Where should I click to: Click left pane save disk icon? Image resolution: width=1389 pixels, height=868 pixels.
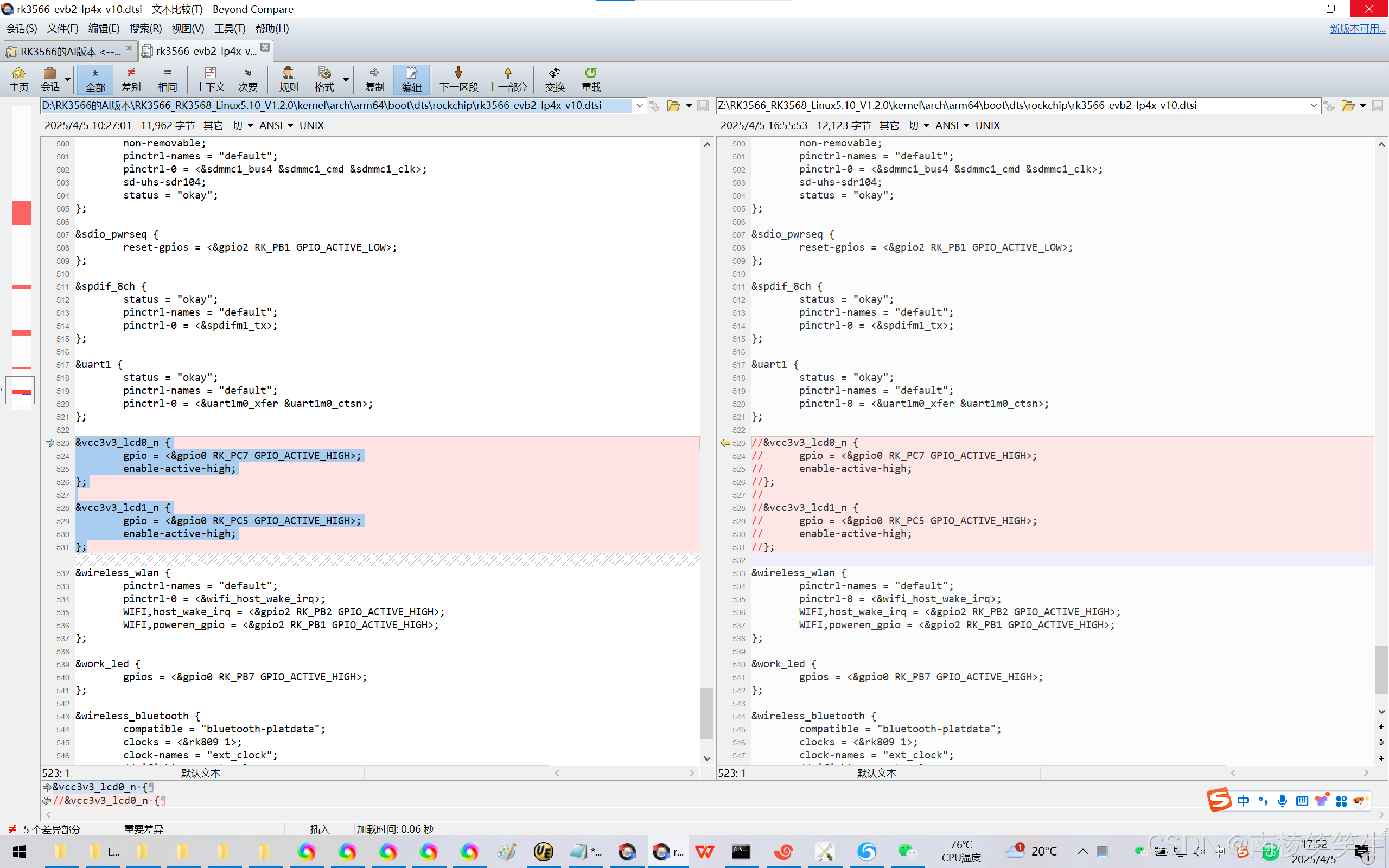[703, 106]
